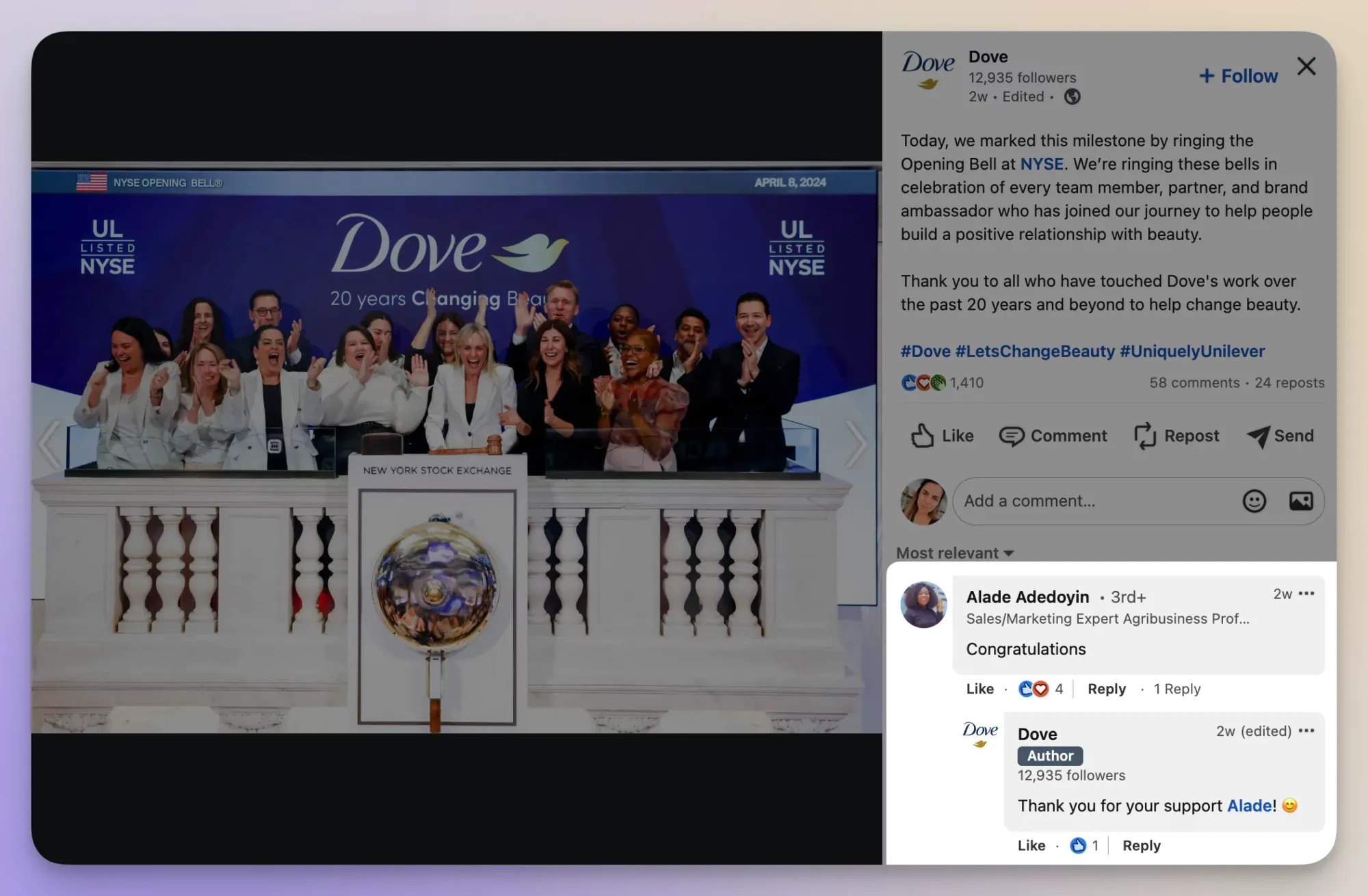Click the "2w (edited)" timestamp on Dove's reply

(1254, 730)
